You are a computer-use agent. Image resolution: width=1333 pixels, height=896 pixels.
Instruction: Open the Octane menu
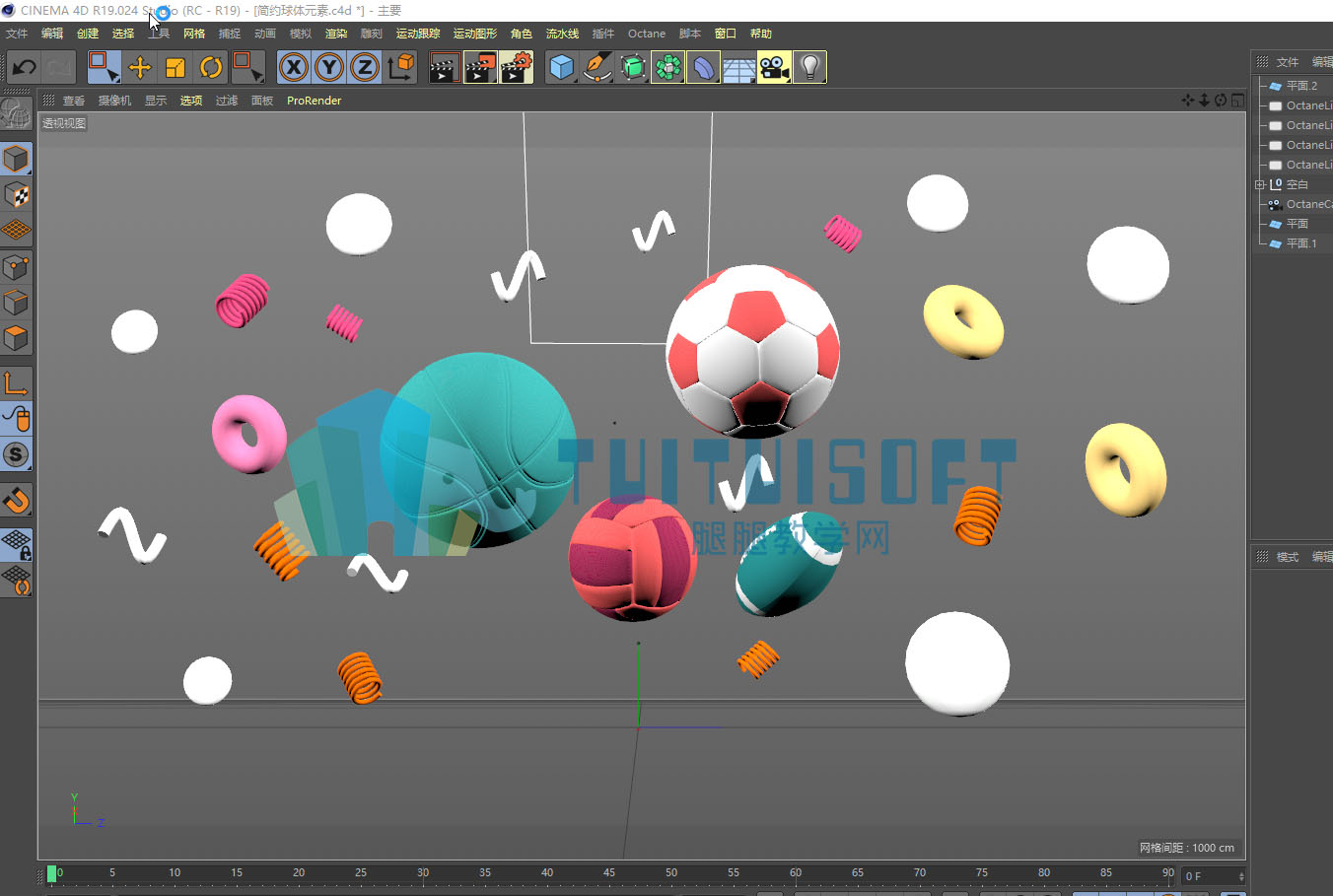pos(647,34)
